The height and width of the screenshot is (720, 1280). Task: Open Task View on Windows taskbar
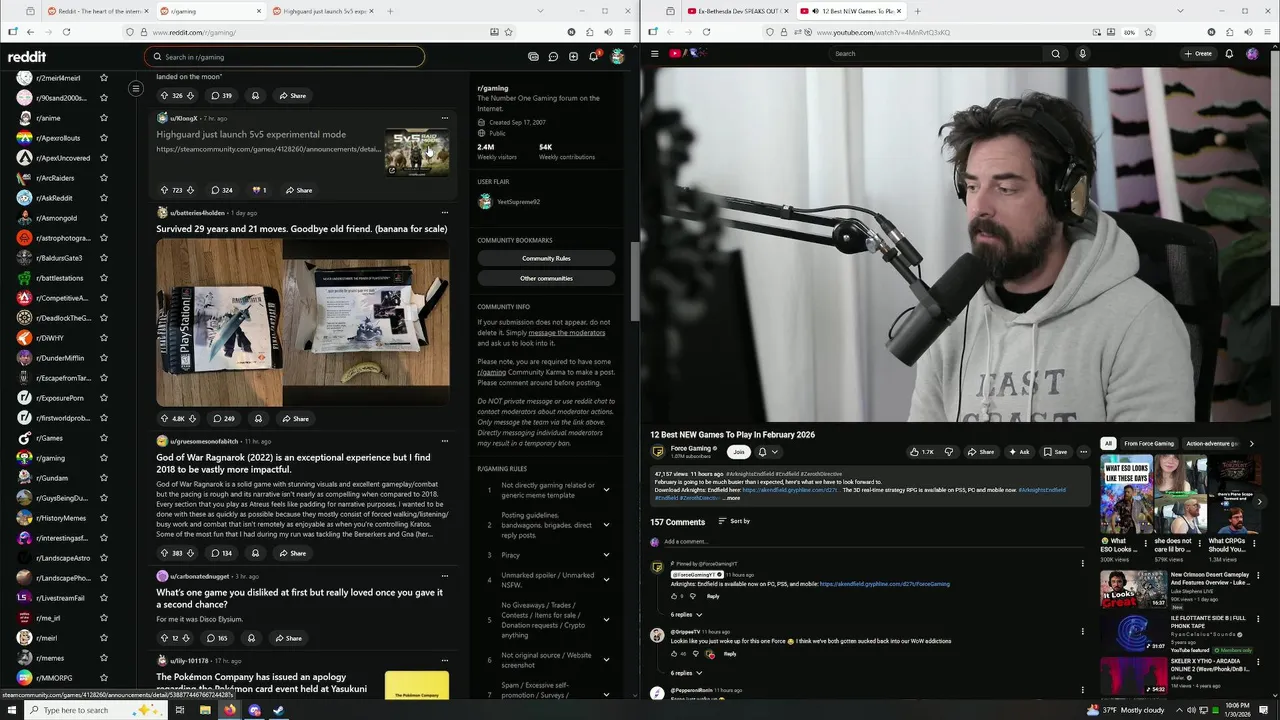[x=180, y=710]
